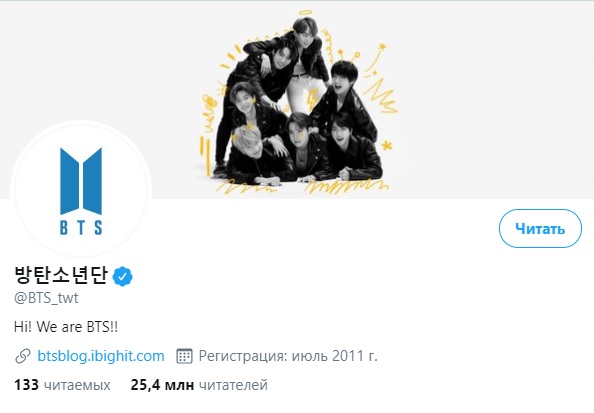Click the yellow star doodle in banner
Image resolution: width=594 pixels, height=413 pixels.
[386, 145]
